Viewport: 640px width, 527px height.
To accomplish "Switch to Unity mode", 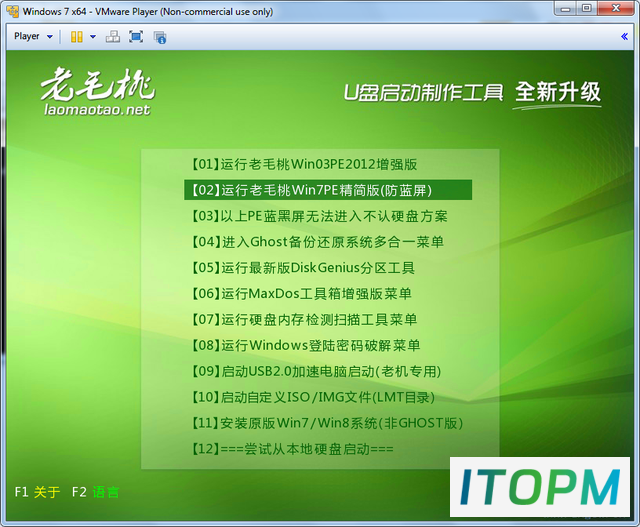I will point(160,37).
